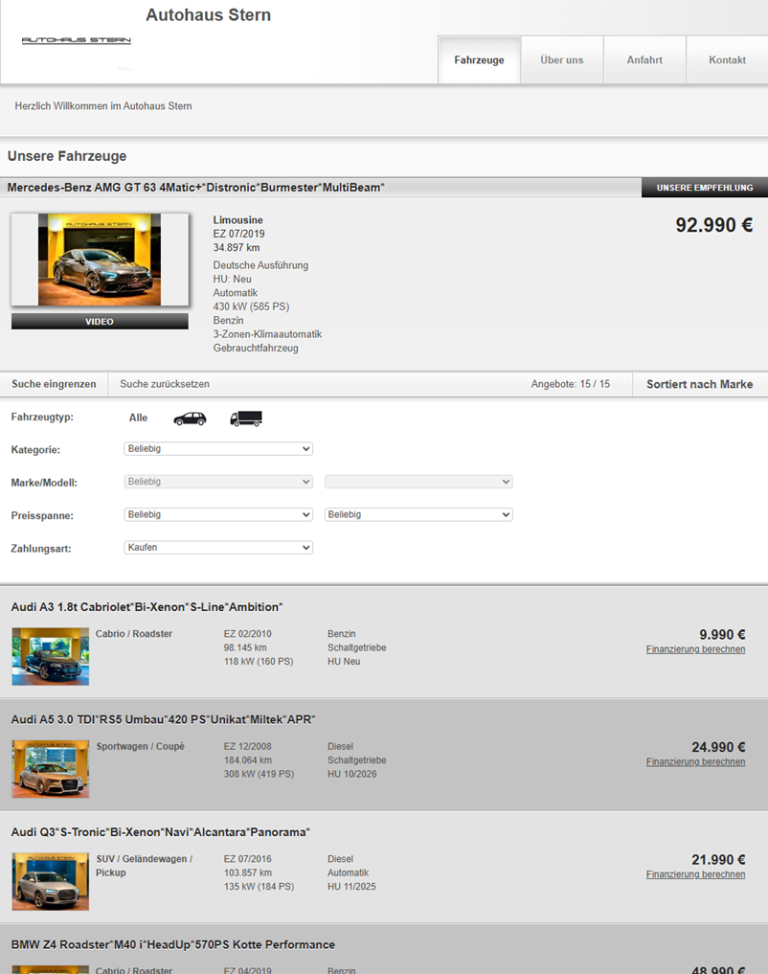Click the 9.990 € price of Audi A3

(x=722, y=634)
